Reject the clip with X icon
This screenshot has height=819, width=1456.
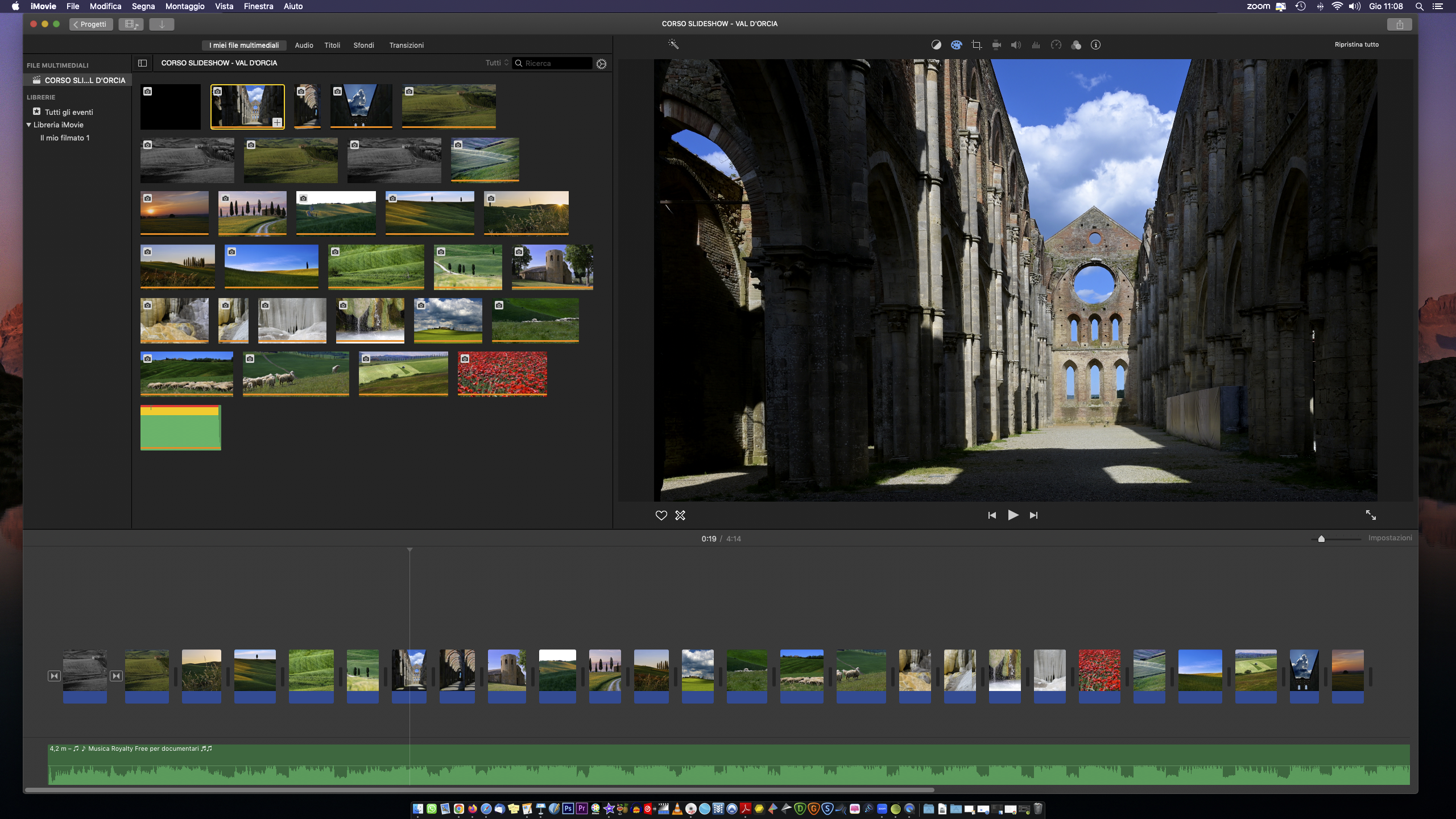[680, 515]
